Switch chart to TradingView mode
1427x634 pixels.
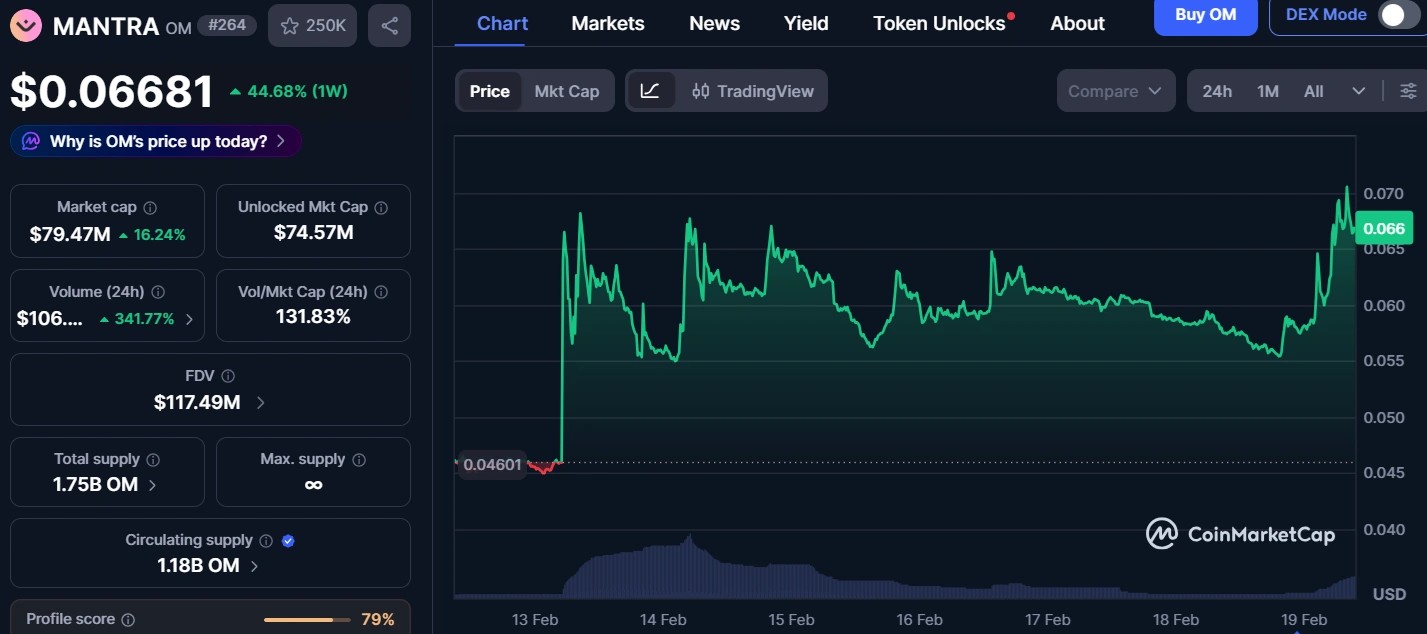tap(754, 91)
